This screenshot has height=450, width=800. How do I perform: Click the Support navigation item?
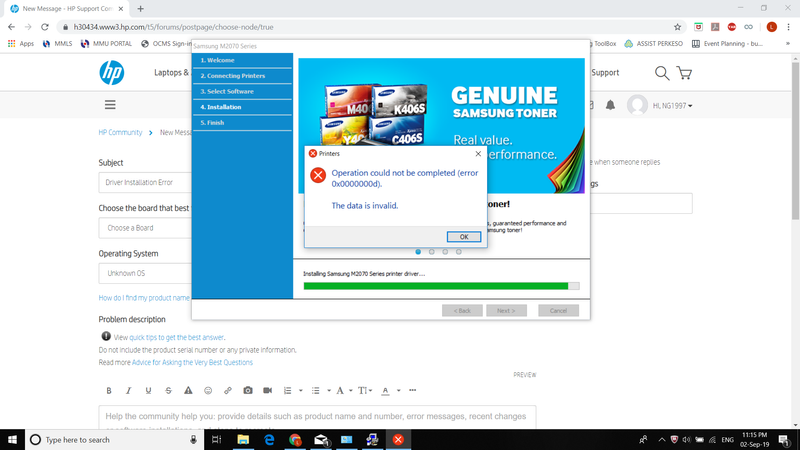605,73
